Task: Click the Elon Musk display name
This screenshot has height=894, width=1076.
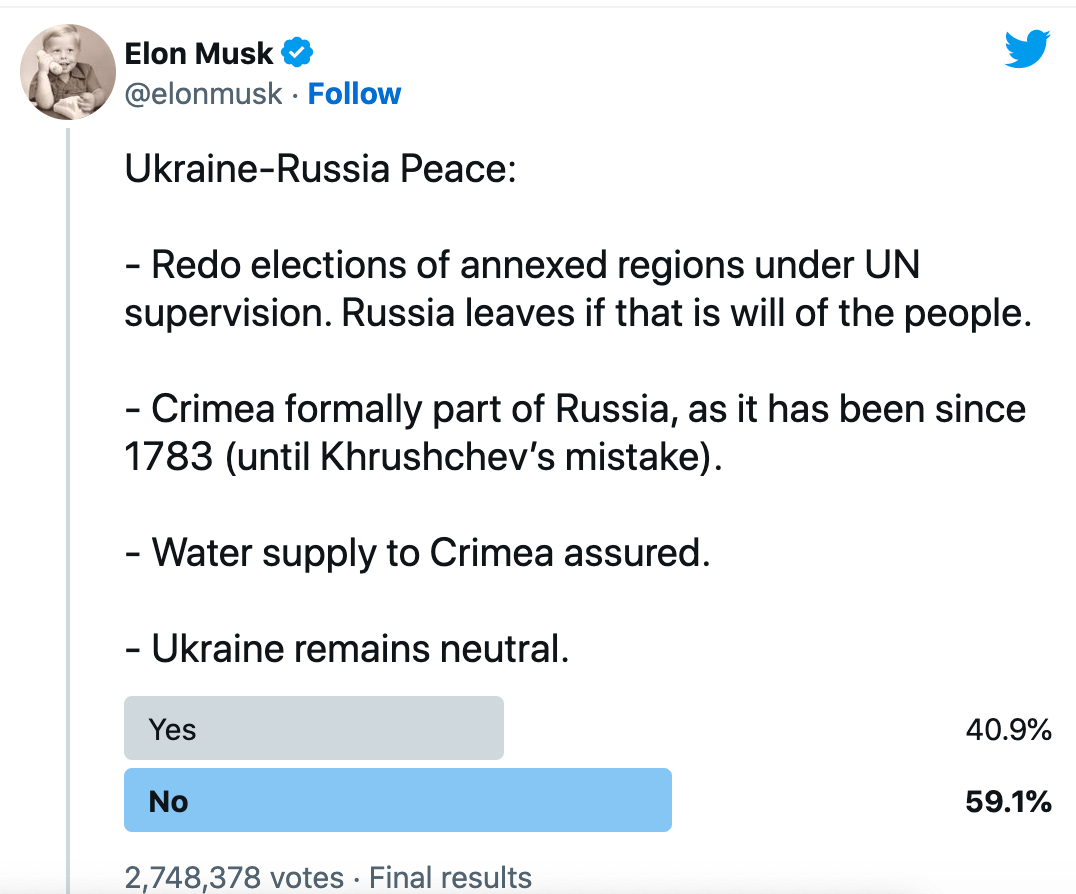Action: [198, 53]
